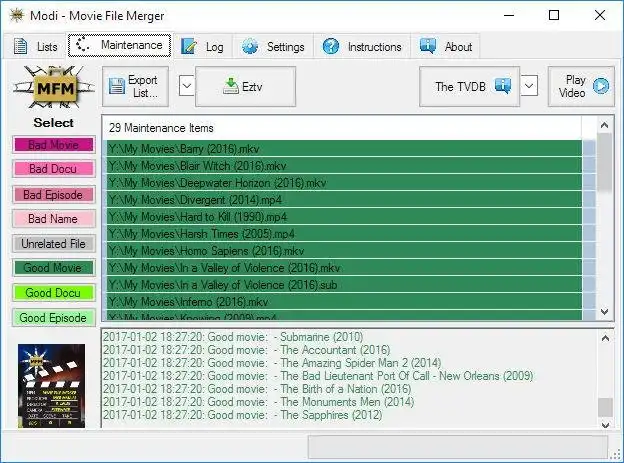This screenshot has width=624, height=463.
Task: Click the Export List floppy disk icon
Action: (117, 86)
